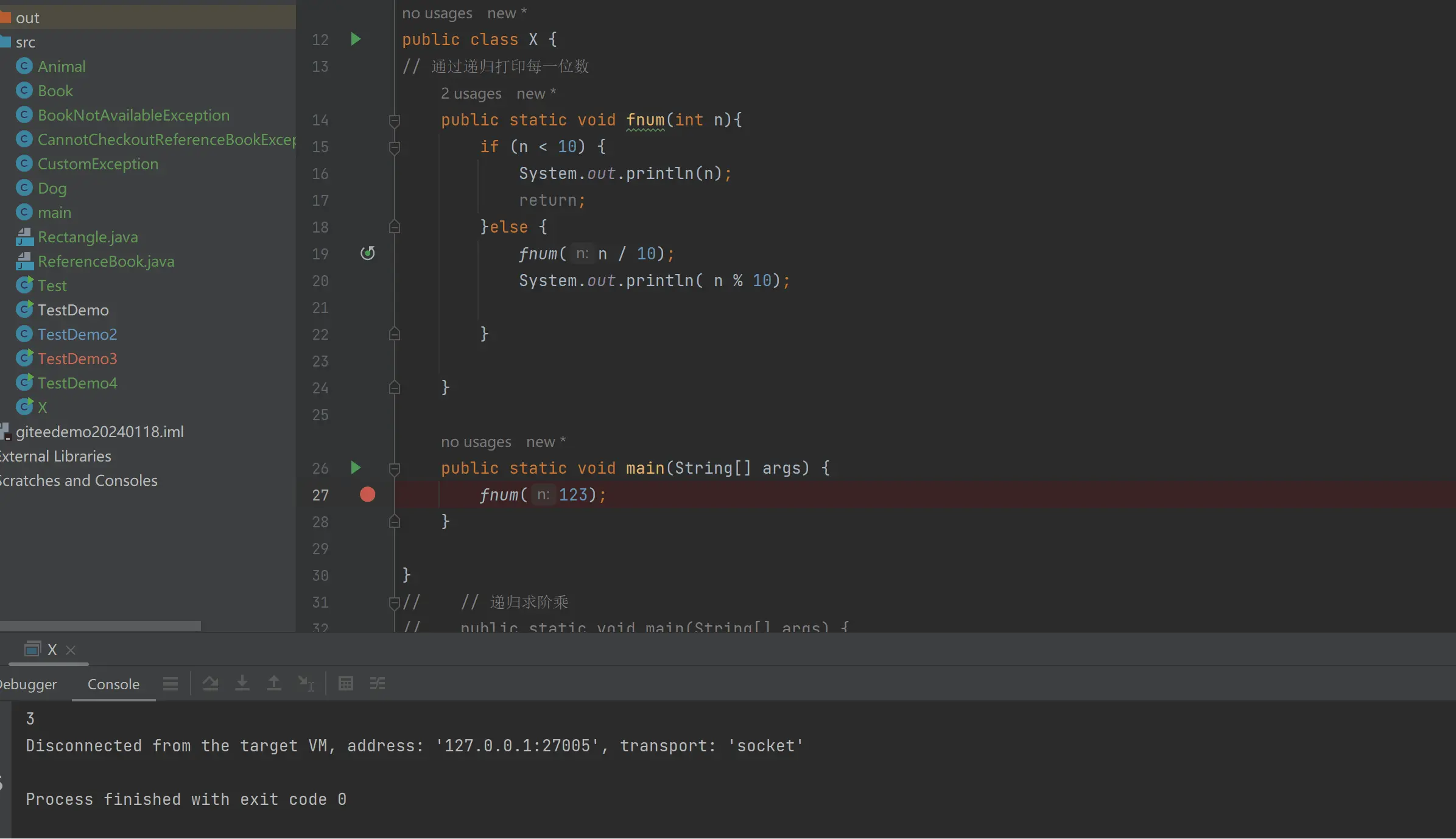Click the Run to Cursor icon

point(306,684)
